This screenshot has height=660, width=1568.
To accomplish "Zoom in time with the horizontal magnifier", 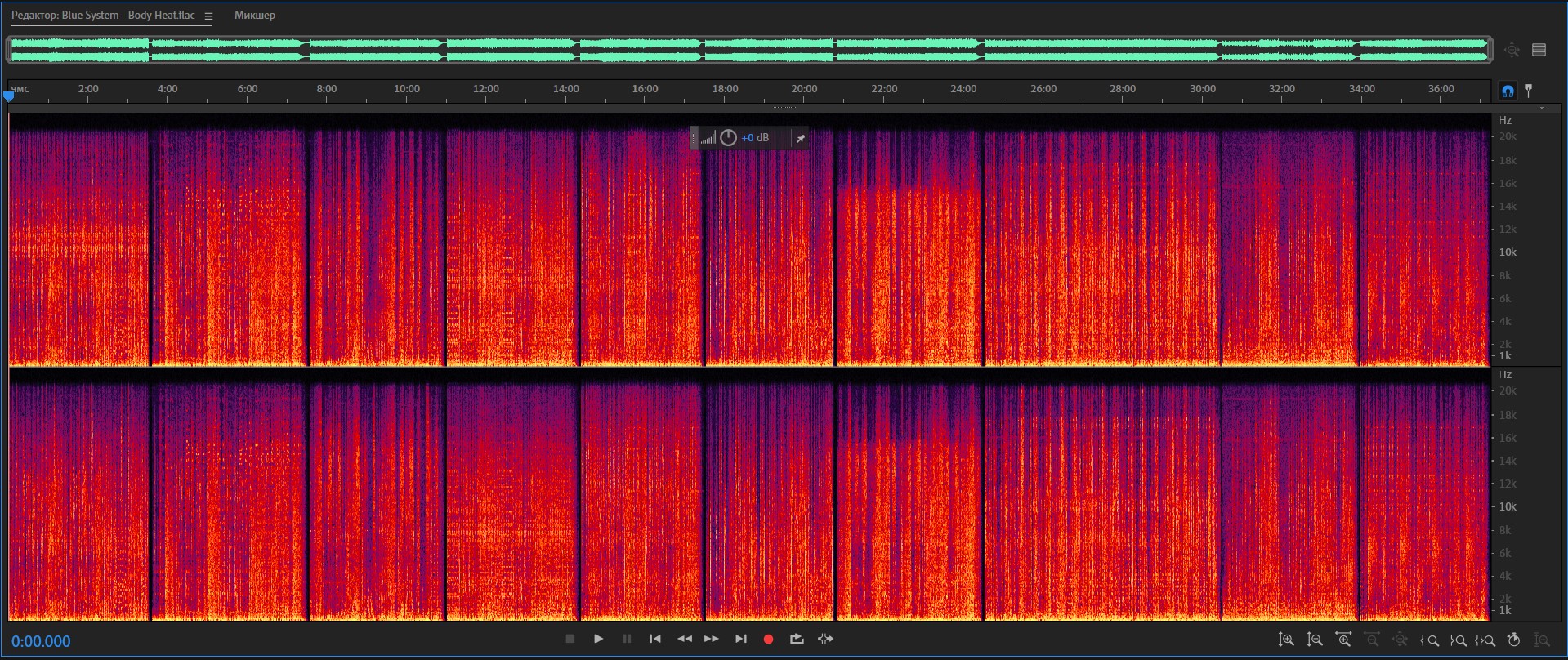I will (x=1342, y=640).
